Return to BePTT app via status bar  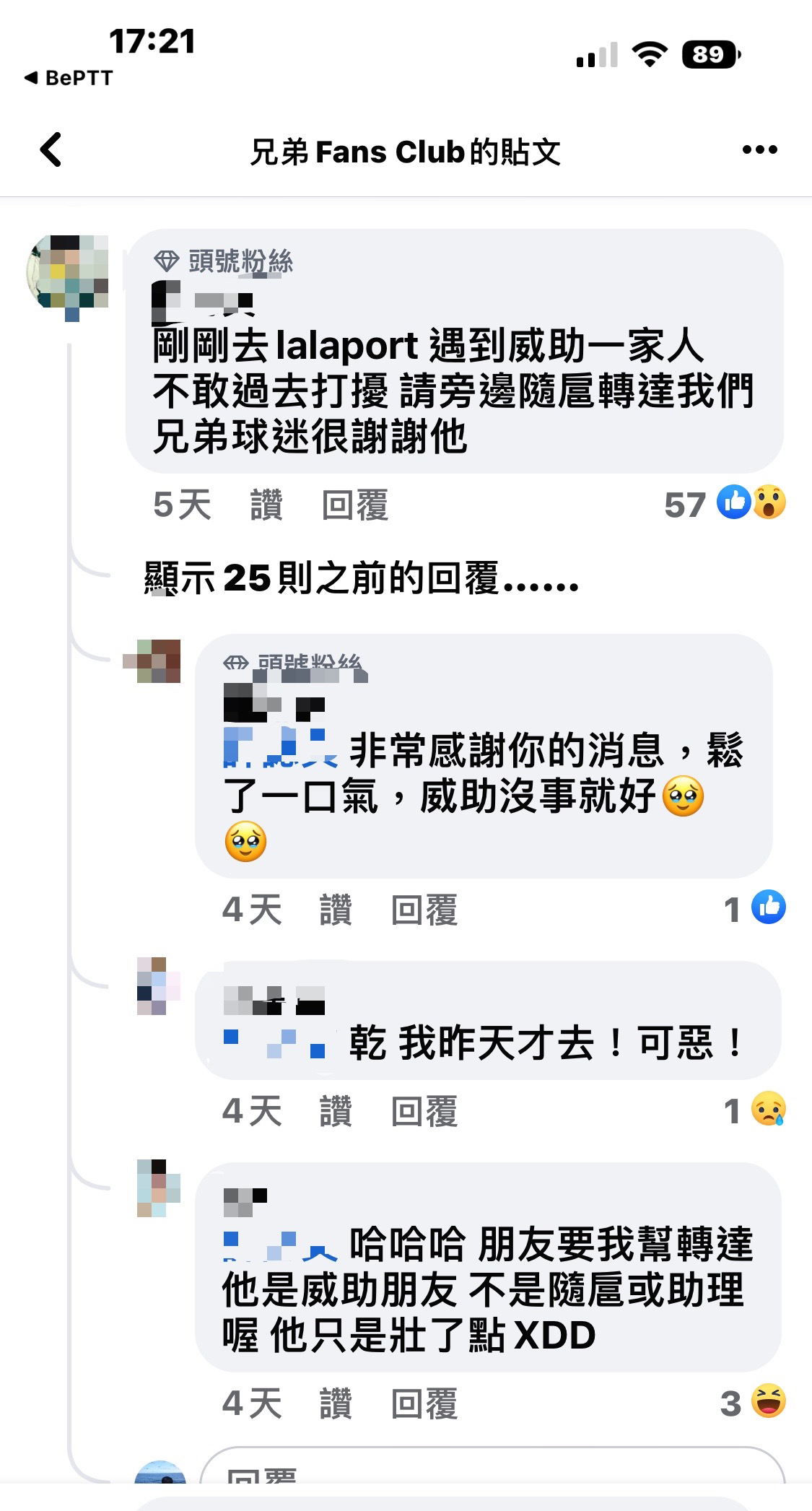(69, 78)
